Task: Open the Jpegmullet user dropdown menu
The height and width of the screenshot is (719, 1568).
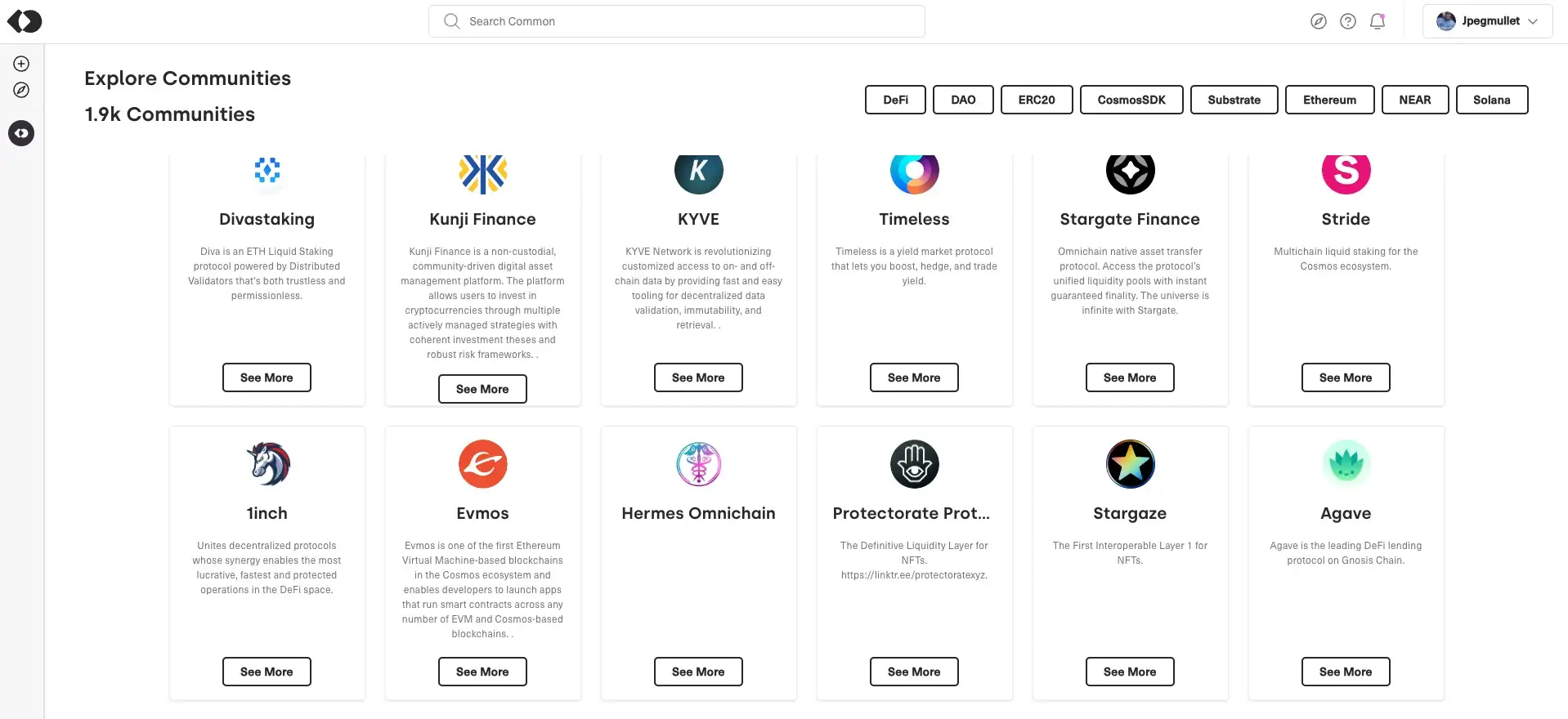Action: click(x=1487, y=21)
